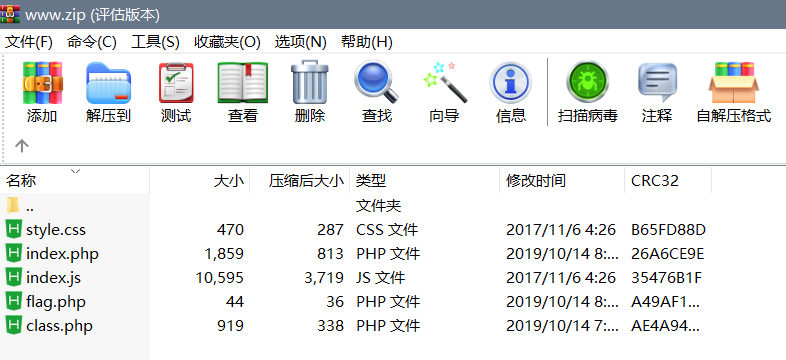The height and width of the screenshot is (360, 786).
Task: Click the 删除 (Delete) trash bin icon
Action: point(310,82)
